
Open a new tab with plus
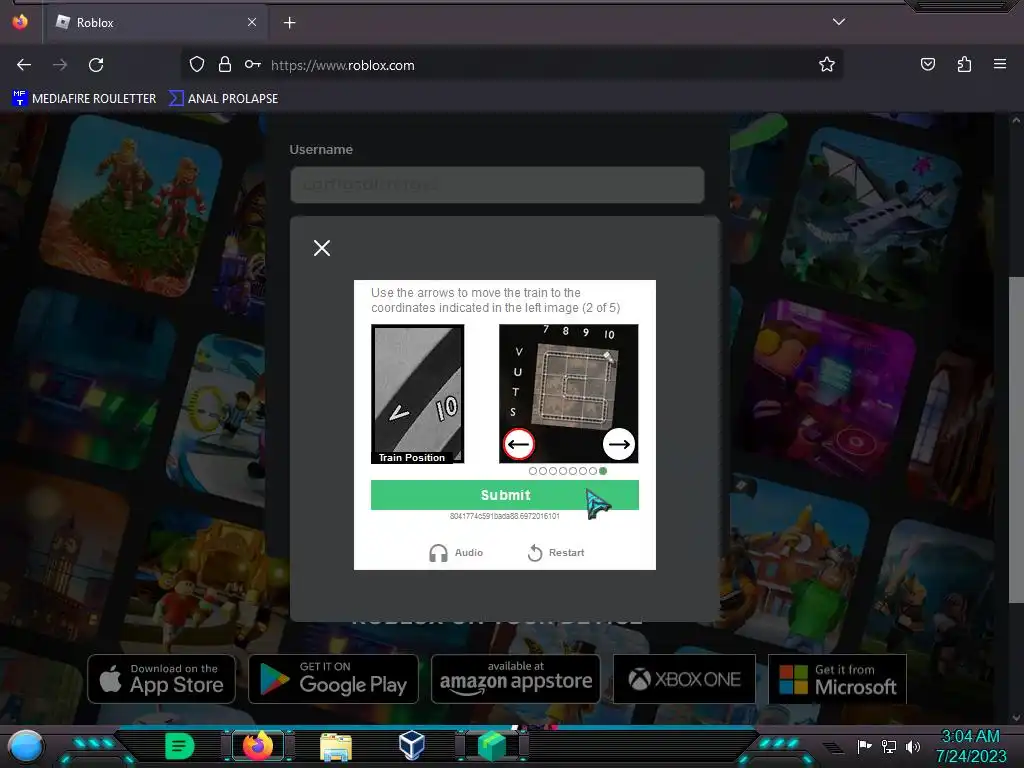point(289,23)
